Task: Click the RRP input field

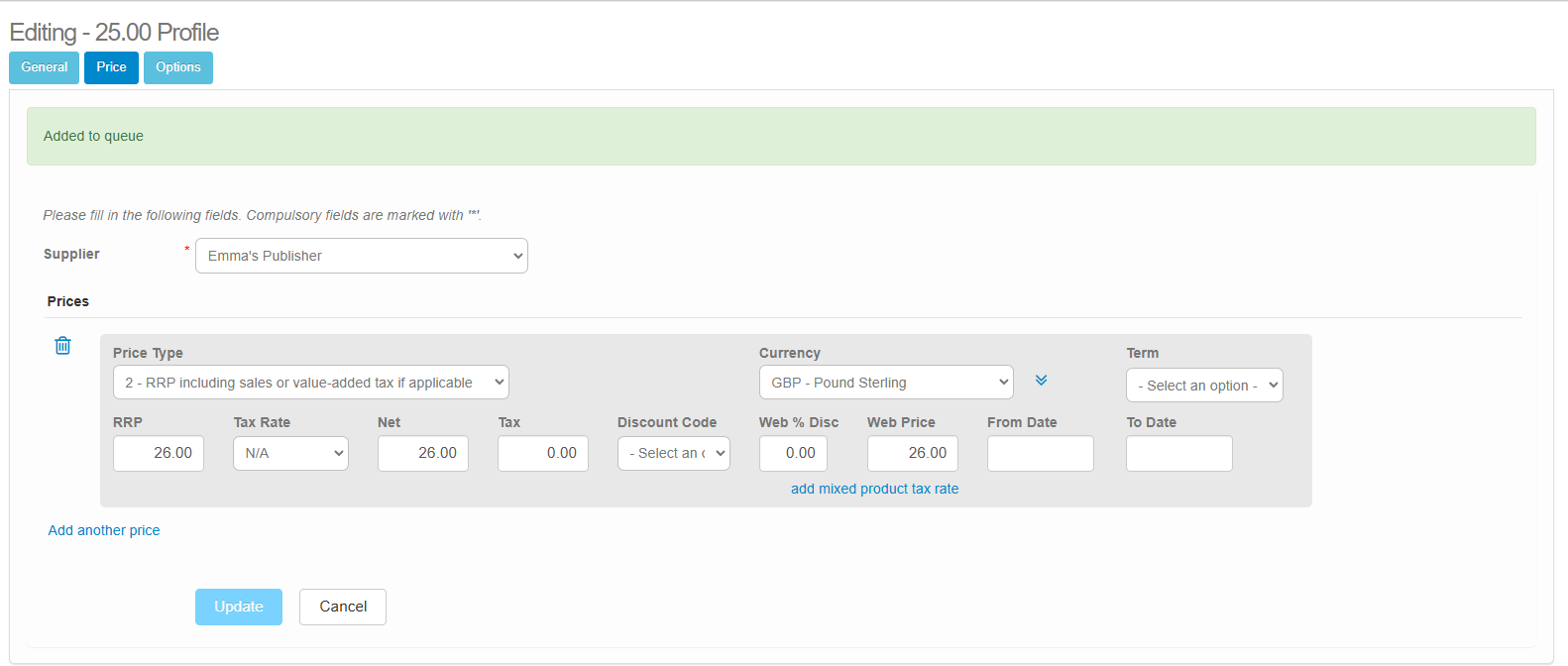Action: [159, 453]
